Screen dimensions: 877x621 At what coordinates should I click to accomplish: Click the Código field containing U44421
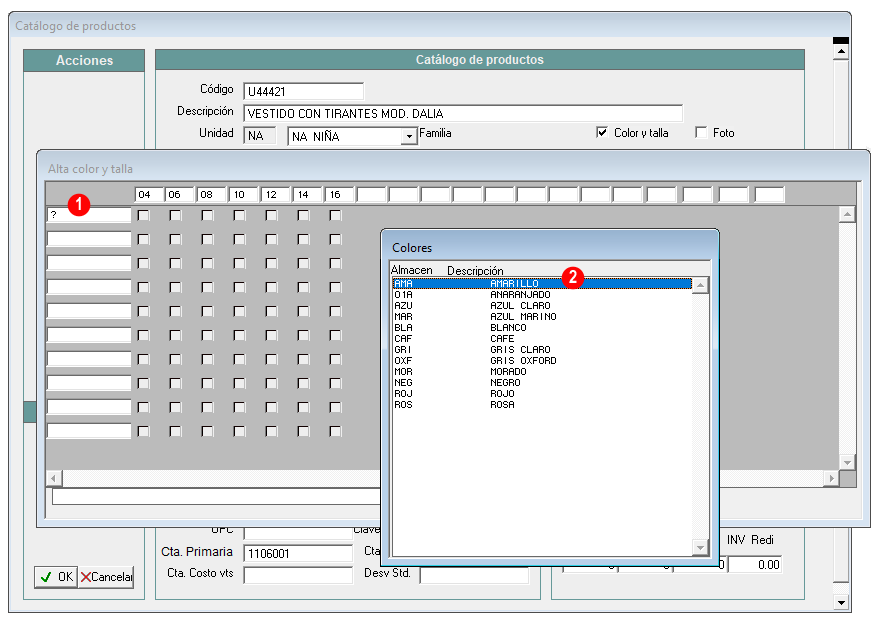[x=303, y=91]
